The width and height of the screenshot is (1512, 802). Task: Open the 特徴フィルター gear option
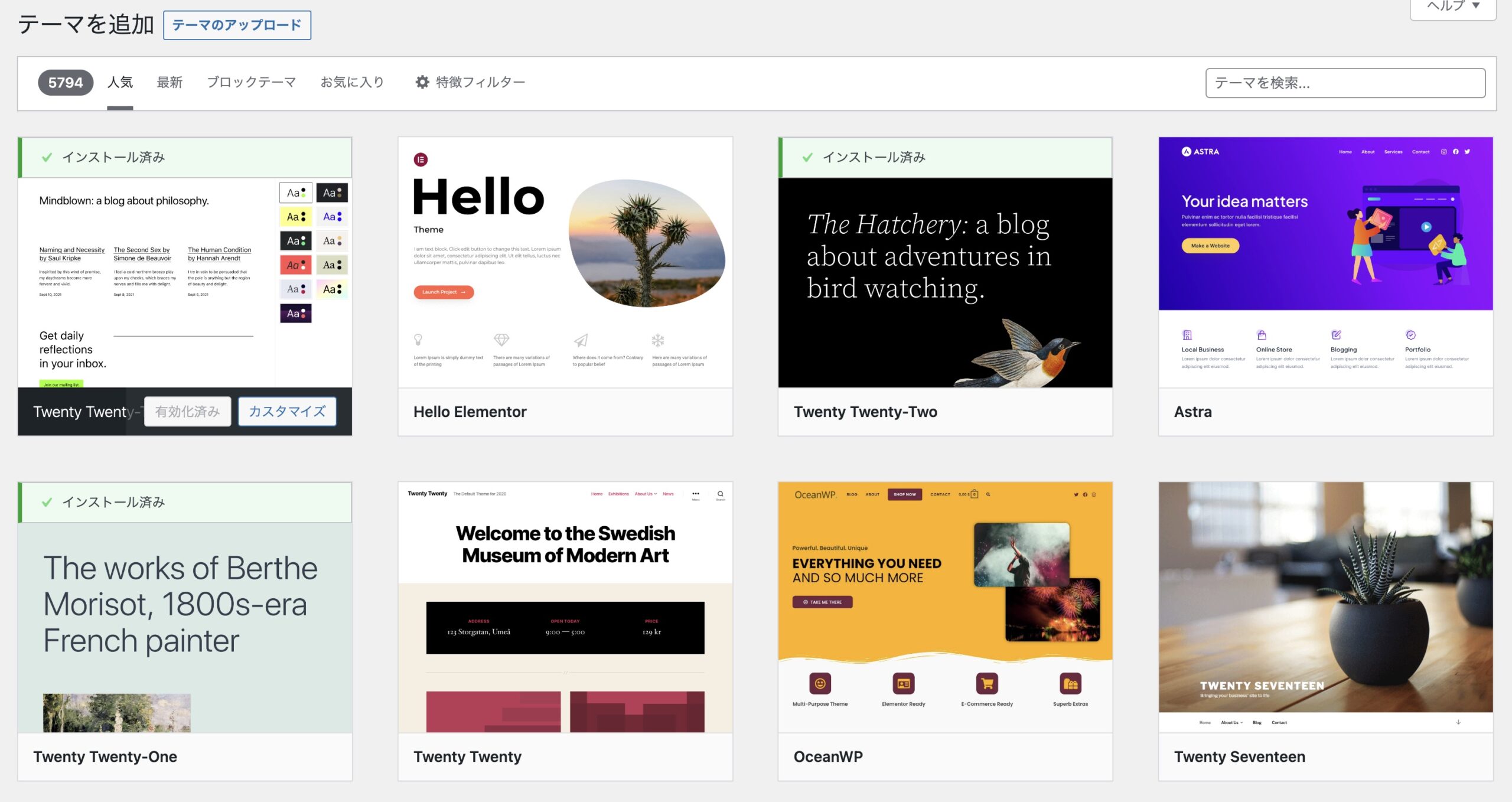pos(470,82)
